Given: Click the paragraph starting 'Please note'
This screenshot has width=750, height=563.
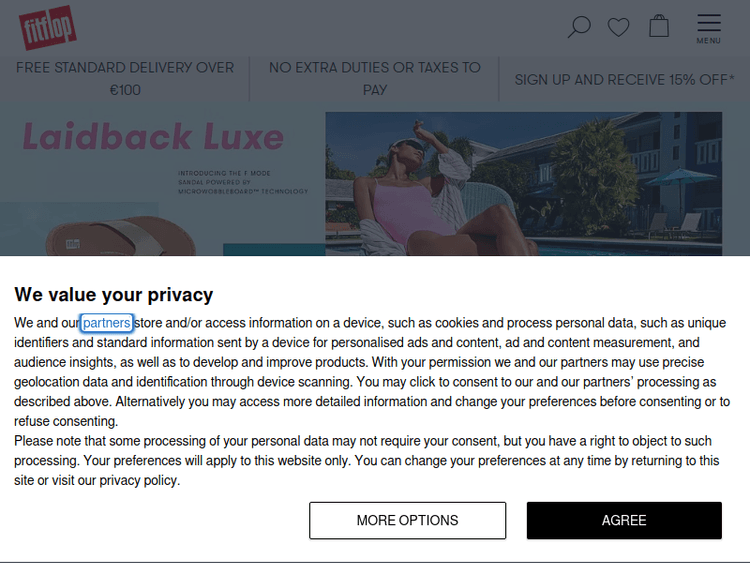Looking at the screenshot, I should [366, 461].
